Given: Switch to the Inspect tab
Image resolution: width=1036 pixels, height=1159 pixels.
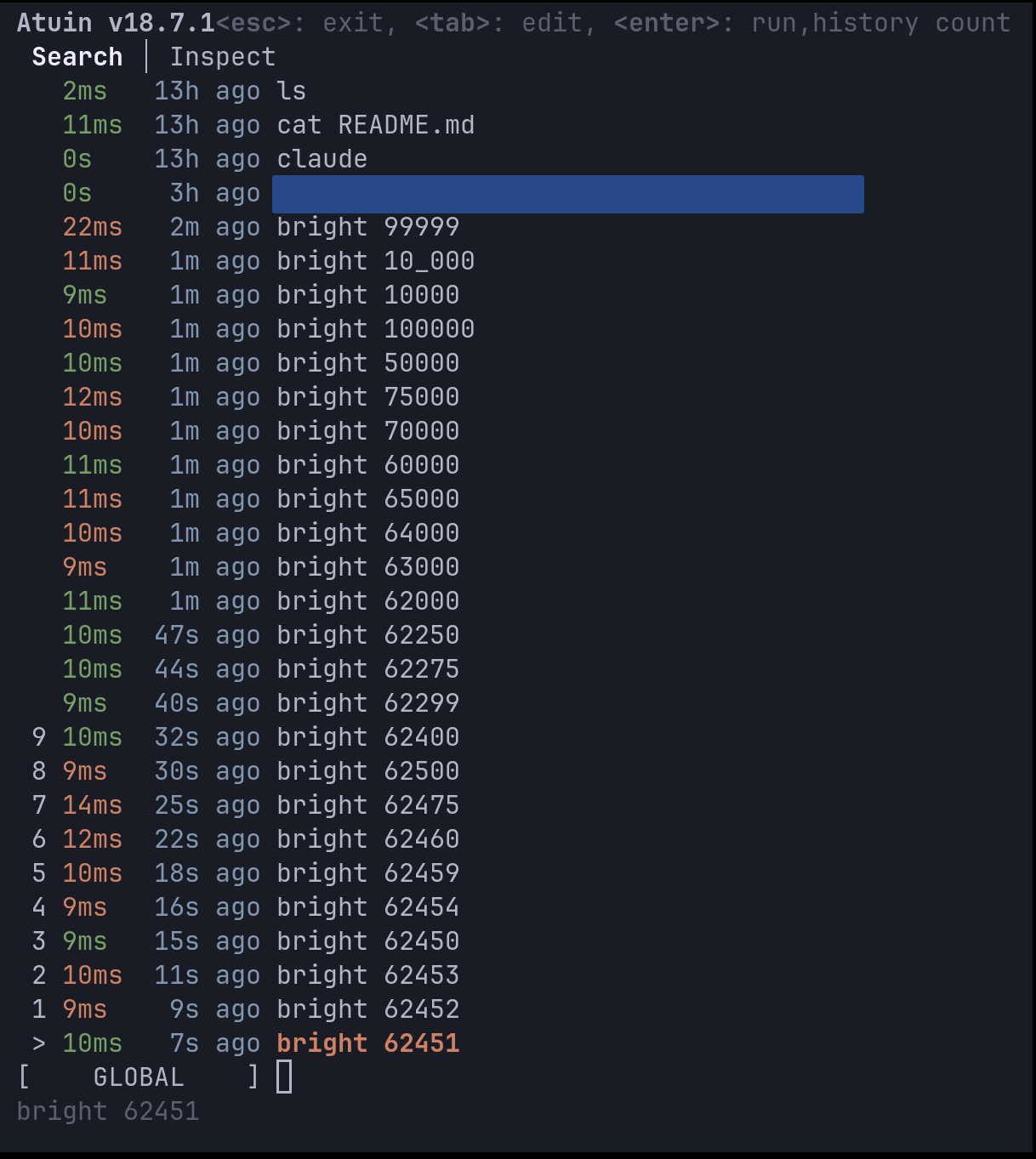Looking at the screenshot, I should [223, 56].
